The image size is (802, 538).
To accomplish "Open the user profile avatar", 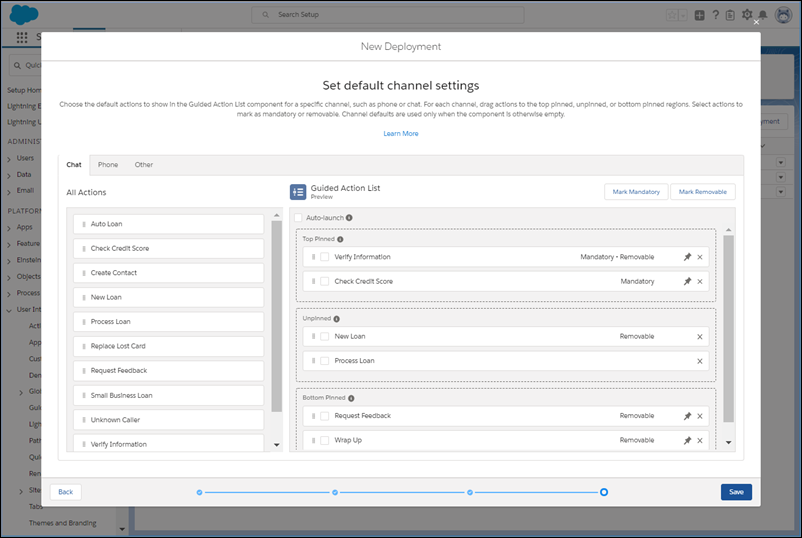I will pos(783,15).
